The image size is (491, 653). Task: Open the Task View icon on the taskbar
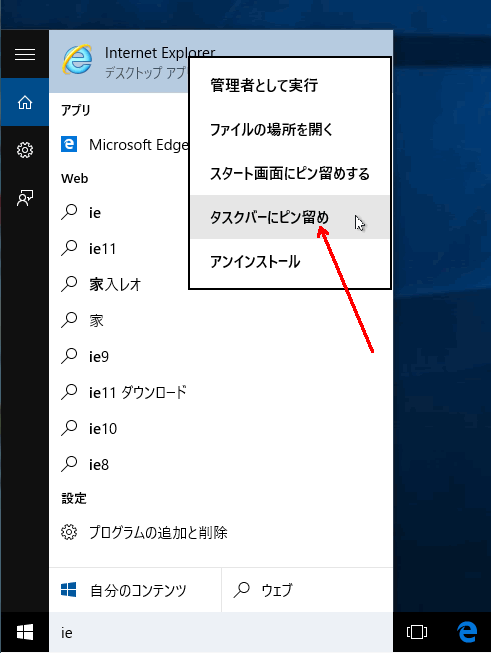[417, 632]
